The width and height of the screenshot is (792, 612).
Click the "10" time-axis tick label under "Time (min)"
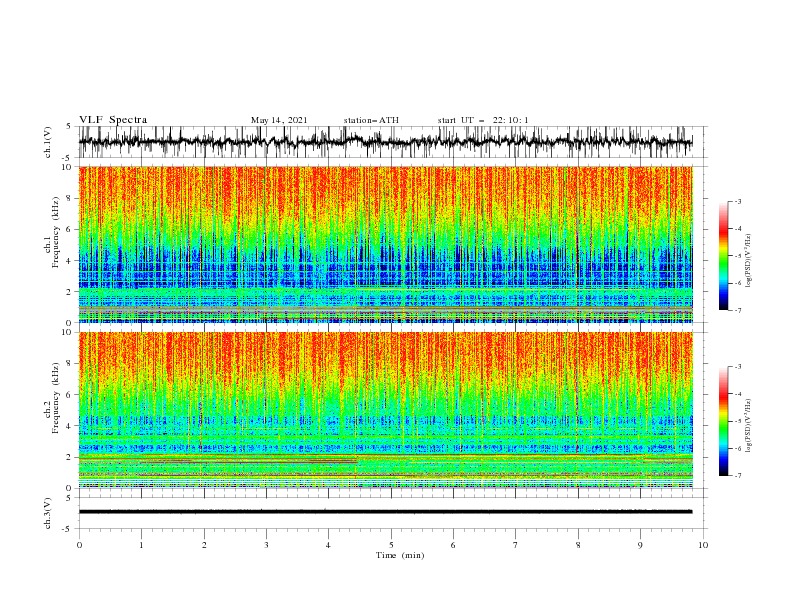click(x=703, y=545)
